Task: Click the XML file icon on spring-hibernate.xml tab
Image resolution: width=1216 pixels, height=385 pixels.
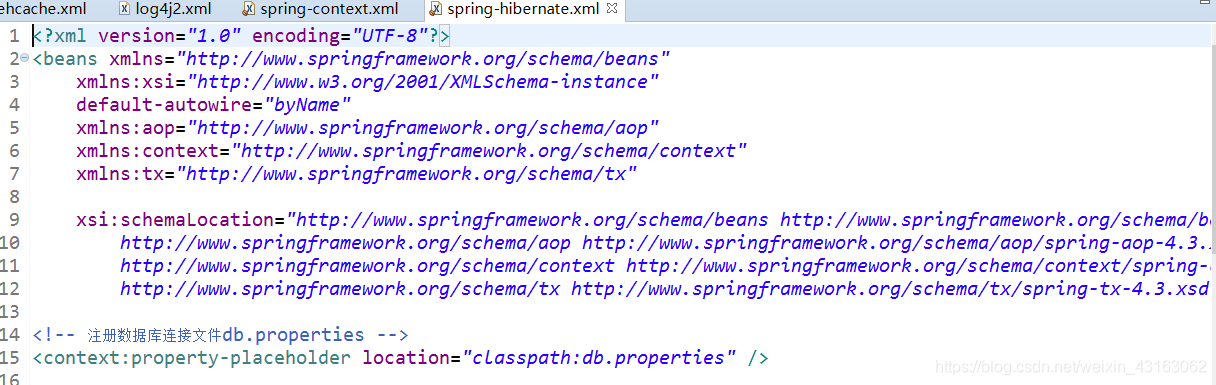Action: [437, 9]
